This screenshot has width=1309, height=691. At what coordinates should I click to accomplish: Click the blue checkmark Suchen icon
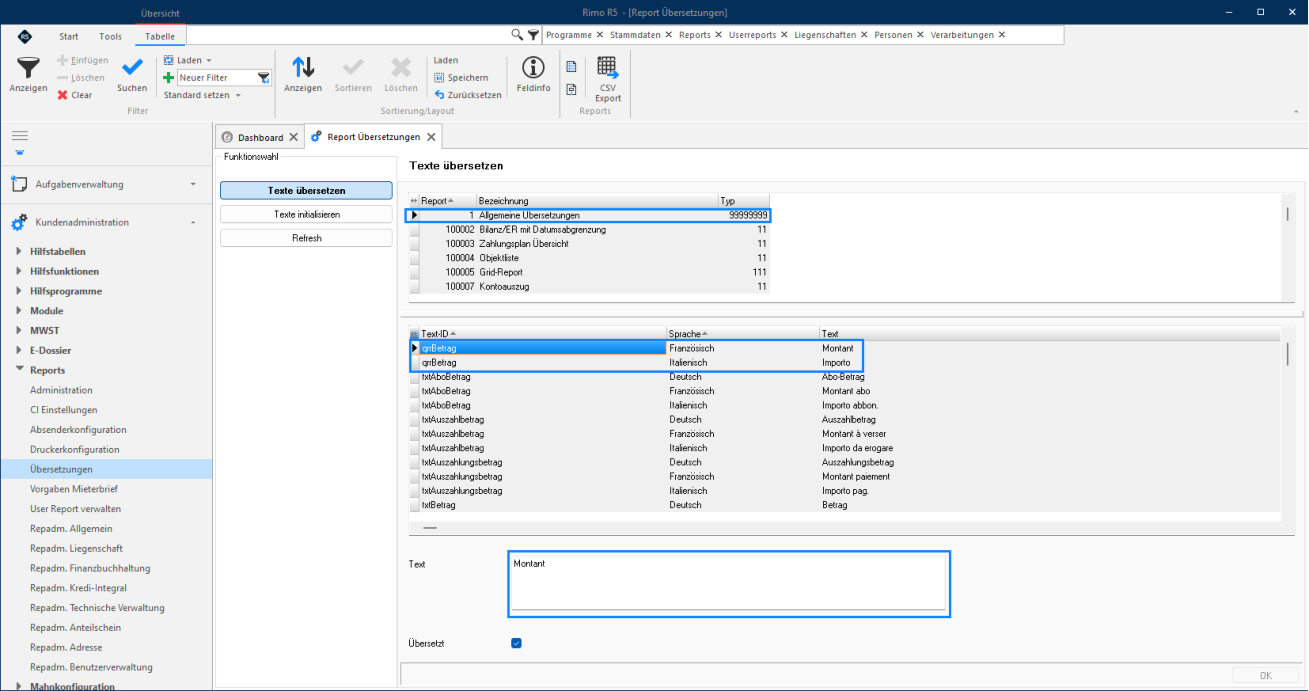(x=132, y=67)
